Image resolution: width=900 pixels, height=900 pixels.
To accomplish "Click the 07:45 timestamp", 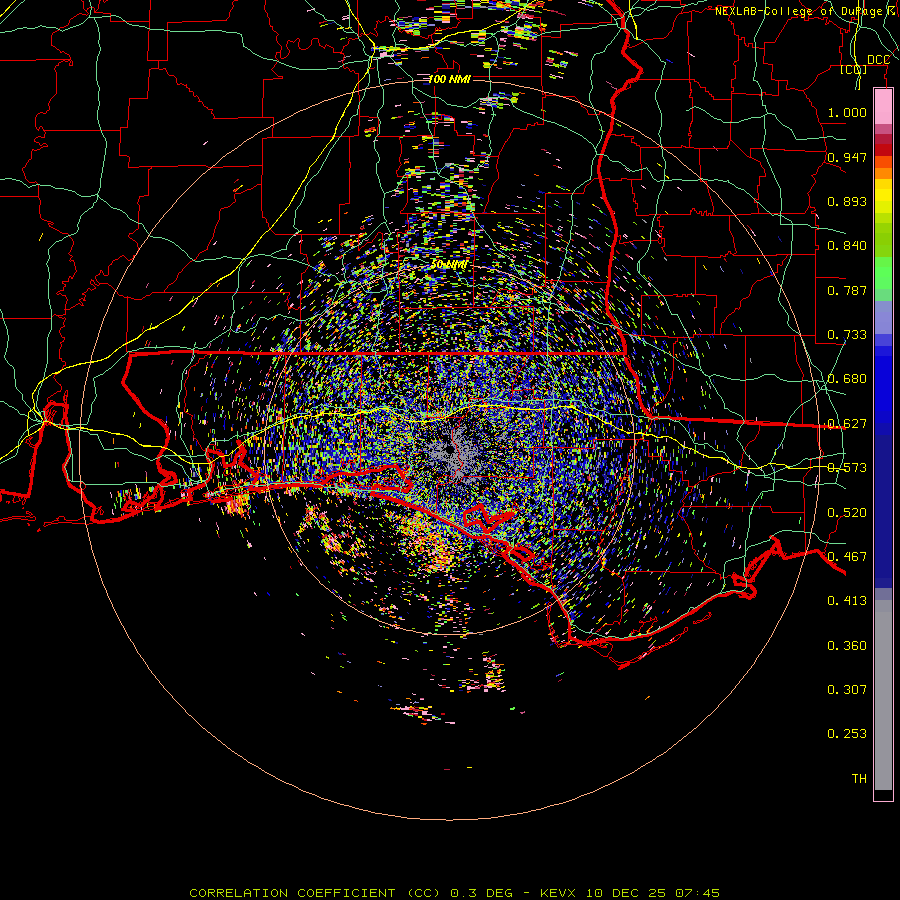I will [x=697, y=893].
